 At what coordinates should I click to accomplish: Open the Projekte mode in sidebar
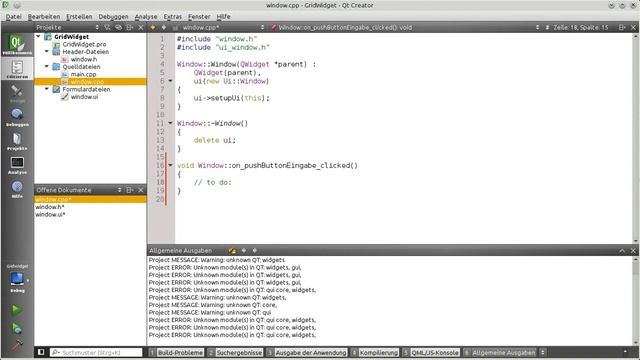point(17,141)
